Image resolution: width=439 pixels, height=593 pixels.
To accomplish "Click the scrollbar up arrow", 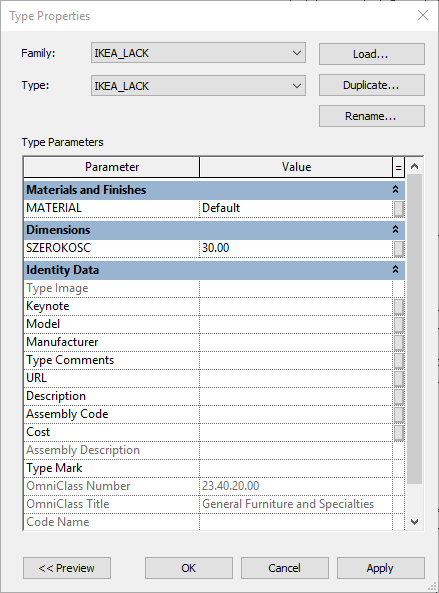I will click(414, 166).
